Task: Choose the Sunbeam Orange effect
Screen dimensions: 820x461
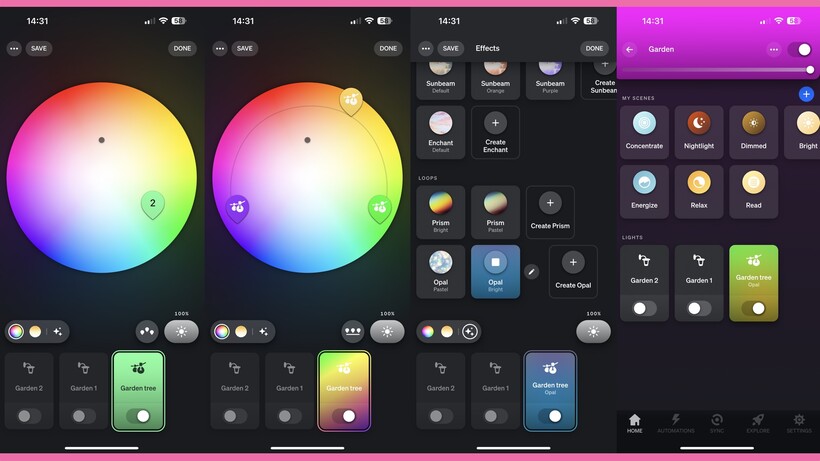Action: point(495,80)
